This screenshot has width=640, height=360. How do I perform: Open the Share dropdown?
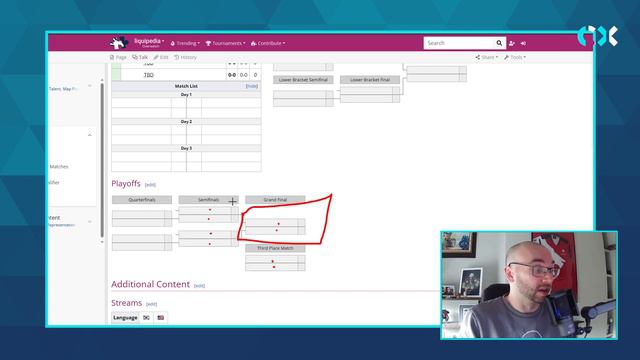click(x=487, y=57)
